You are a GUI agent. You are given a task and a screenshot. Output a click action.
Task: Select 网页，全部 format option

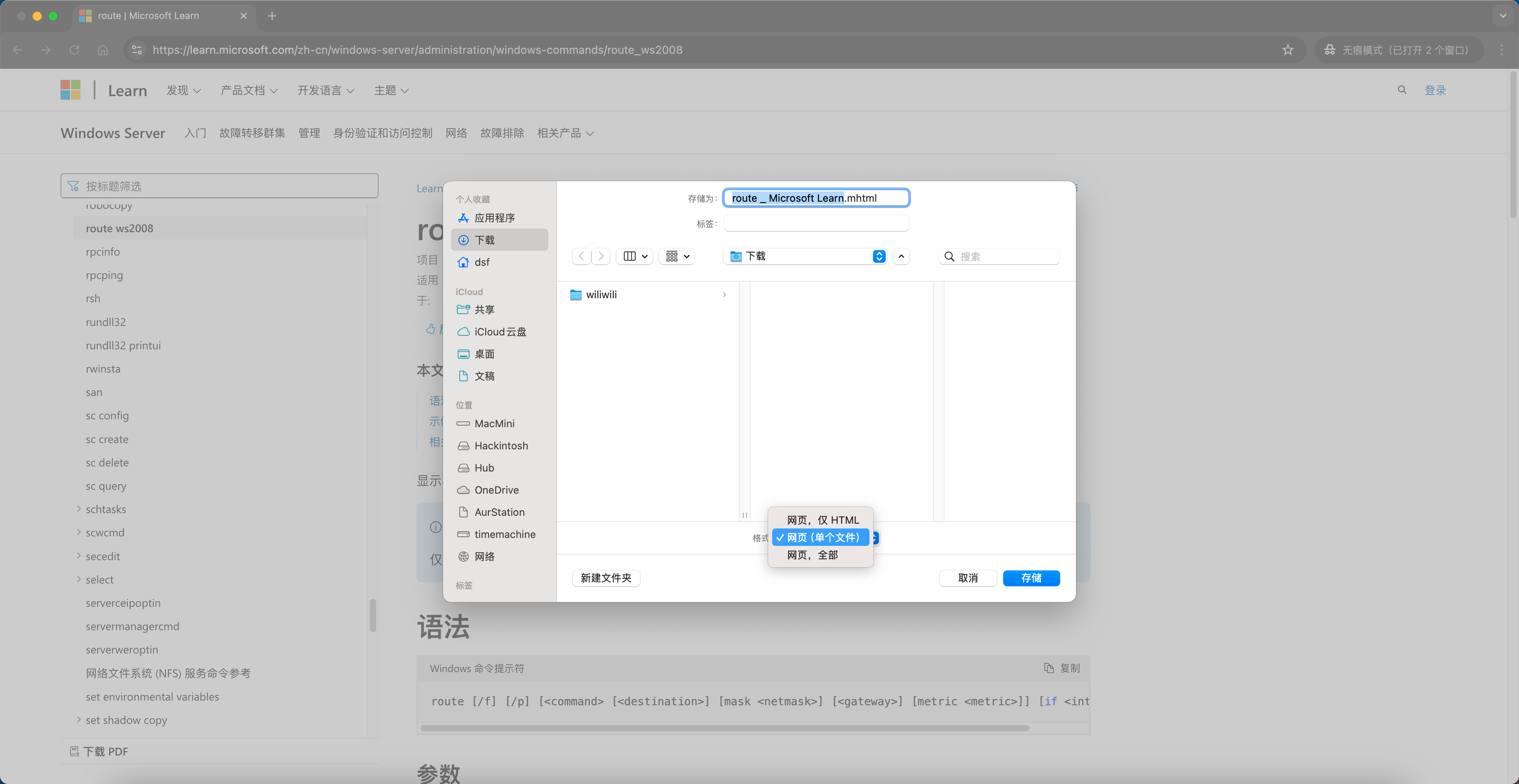[812, 555]
